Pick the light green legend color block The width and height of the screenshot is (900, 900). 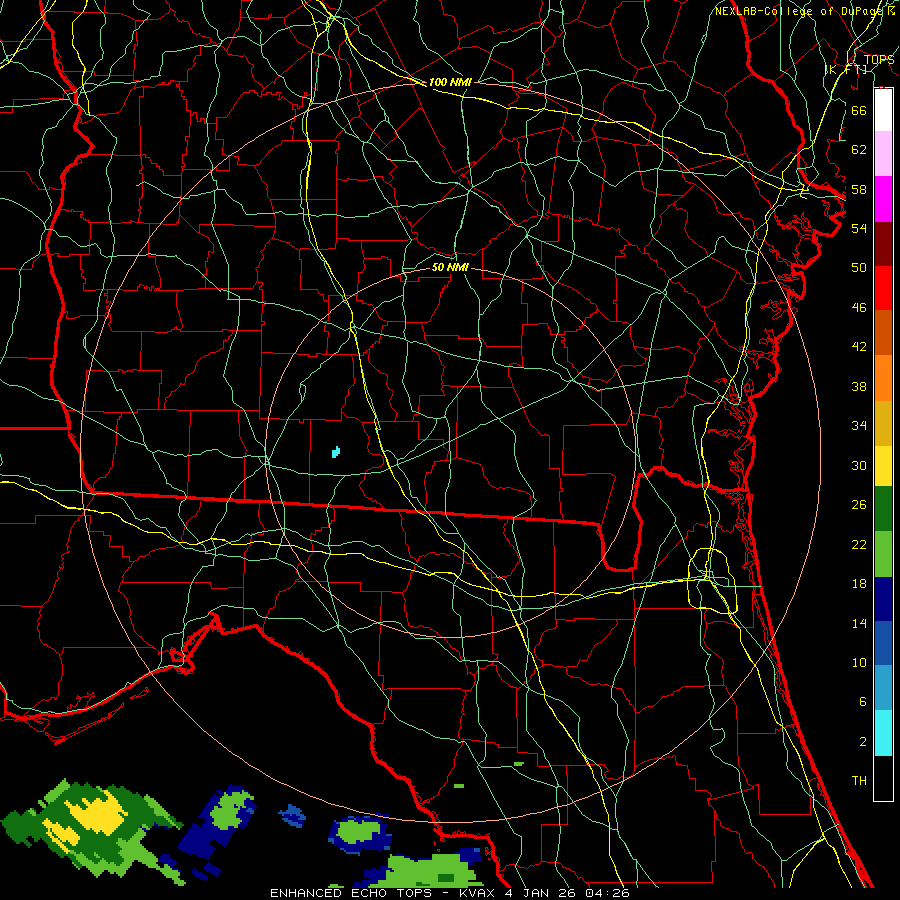pyautogui.click(x=883, y=554)
